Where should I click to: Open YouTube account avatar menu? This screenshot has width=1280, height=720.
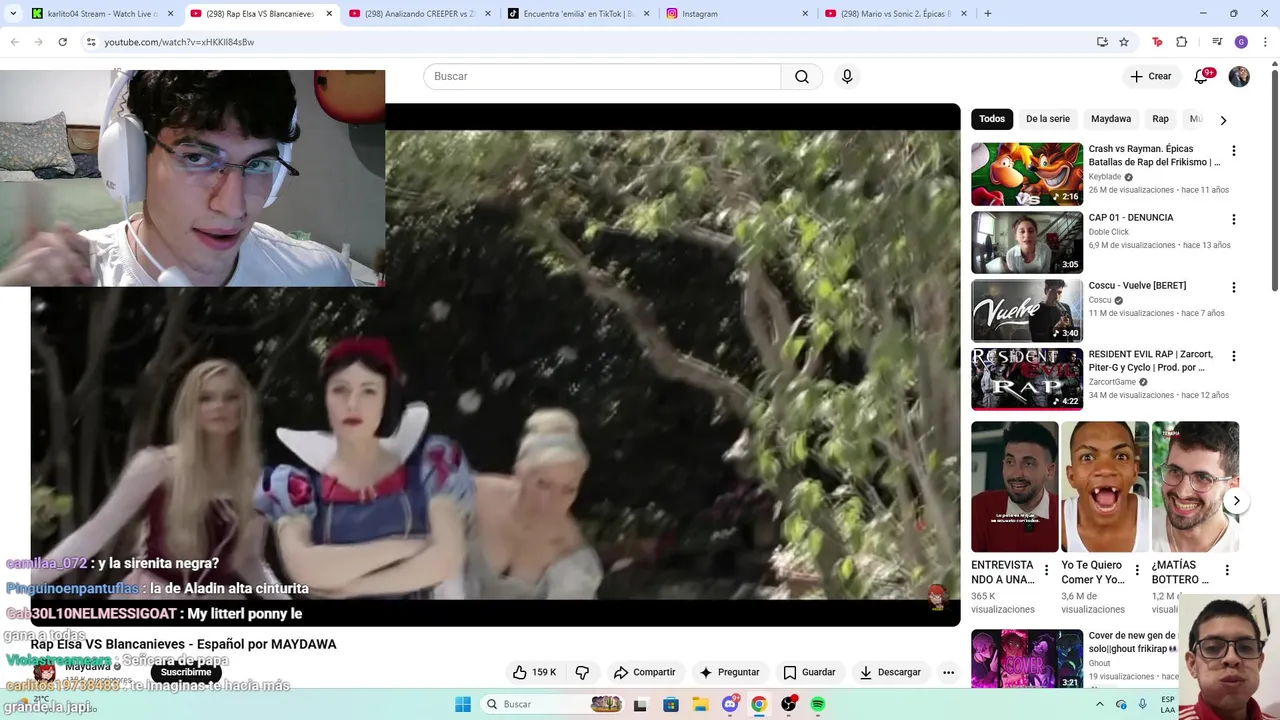click(x=1239, y=77)
